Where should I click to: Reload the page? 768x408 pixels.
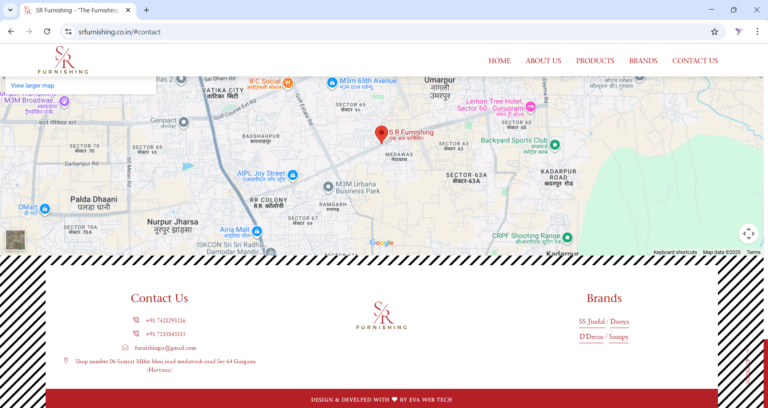pyautogui.click(x=47, y=31)
